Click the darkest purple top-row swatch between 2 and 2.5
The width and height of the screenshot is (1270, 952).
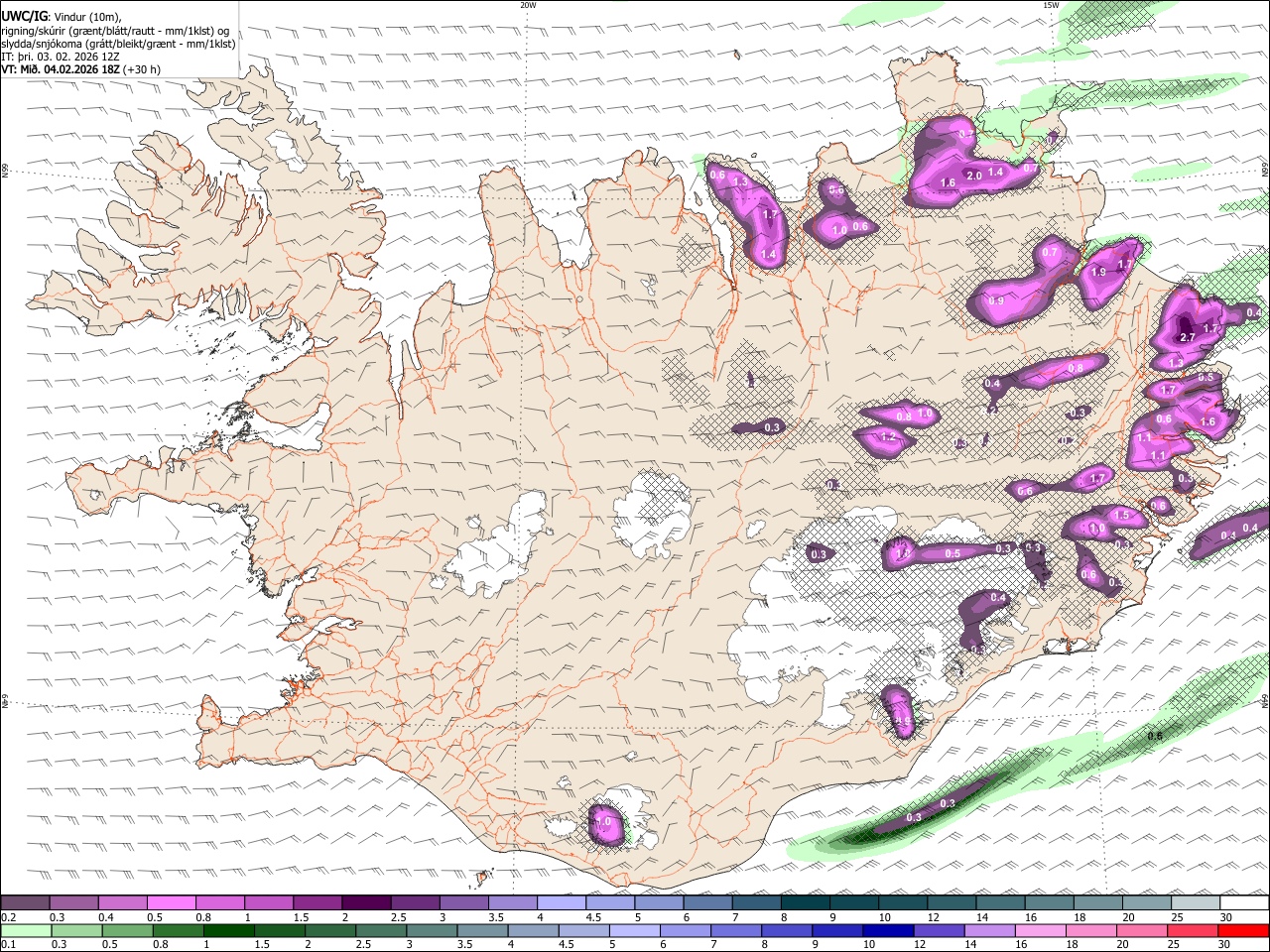(x=366, y=902)
